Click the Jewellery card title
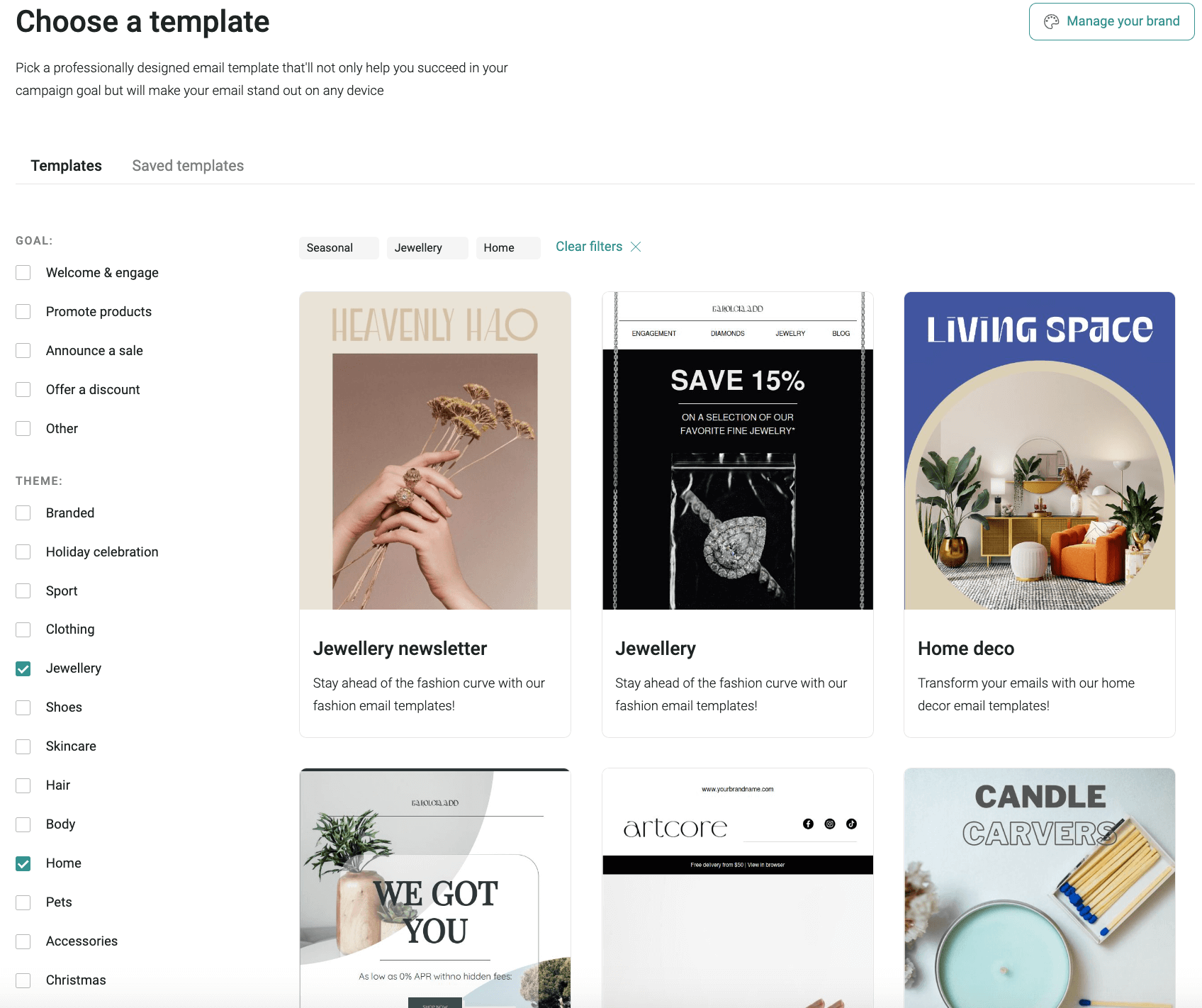The image size is (1202, 1008). [656, 649]
